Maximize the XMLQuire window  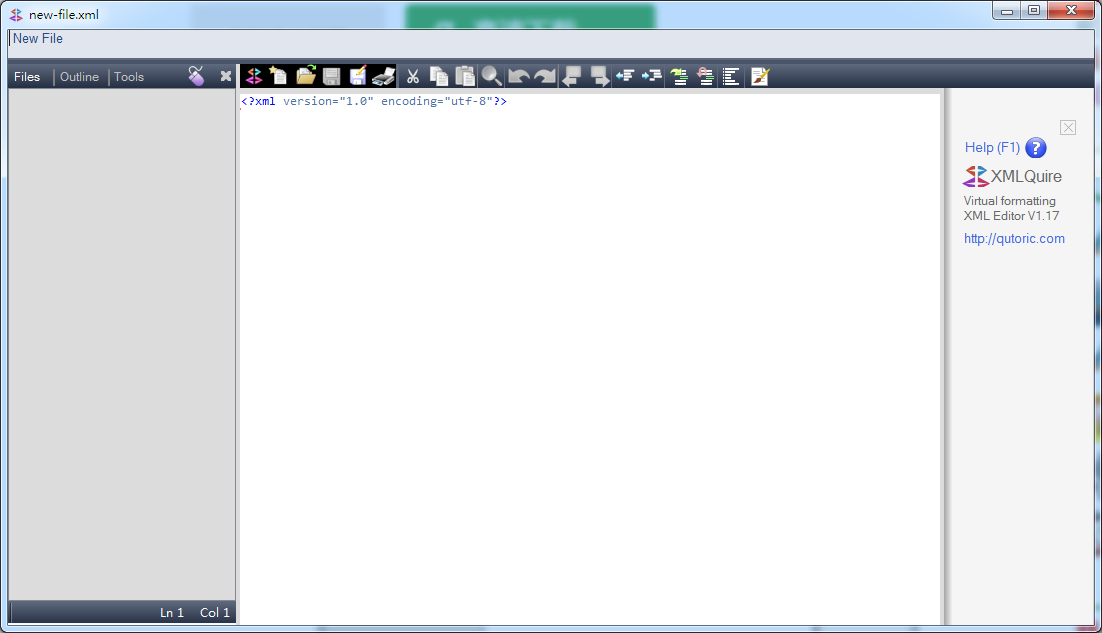1034,11
